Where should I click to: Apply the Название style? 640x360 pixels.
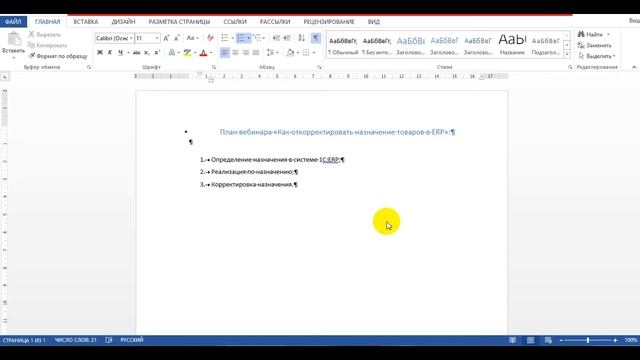(512, 45)
